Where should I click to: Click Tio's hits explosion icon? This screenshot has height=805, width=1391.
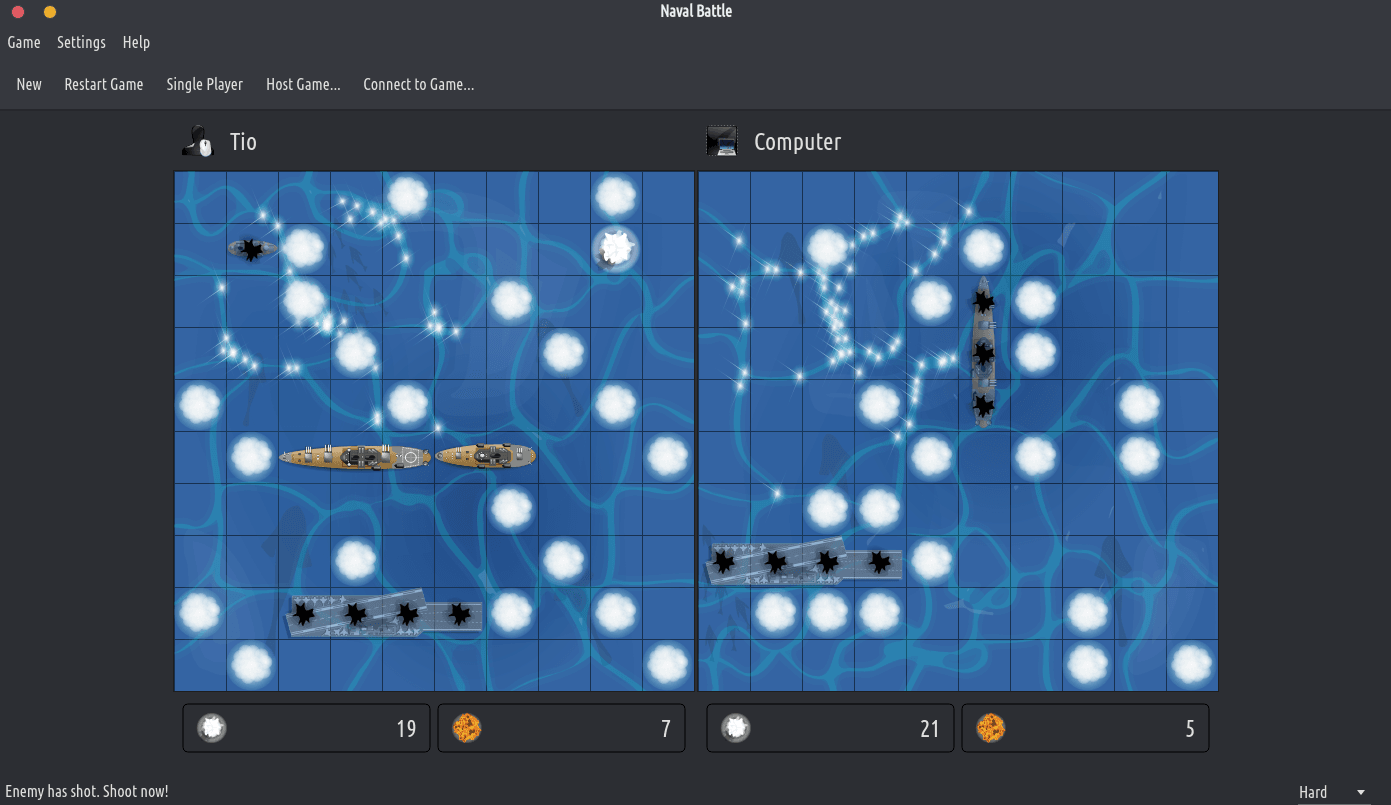466,728
